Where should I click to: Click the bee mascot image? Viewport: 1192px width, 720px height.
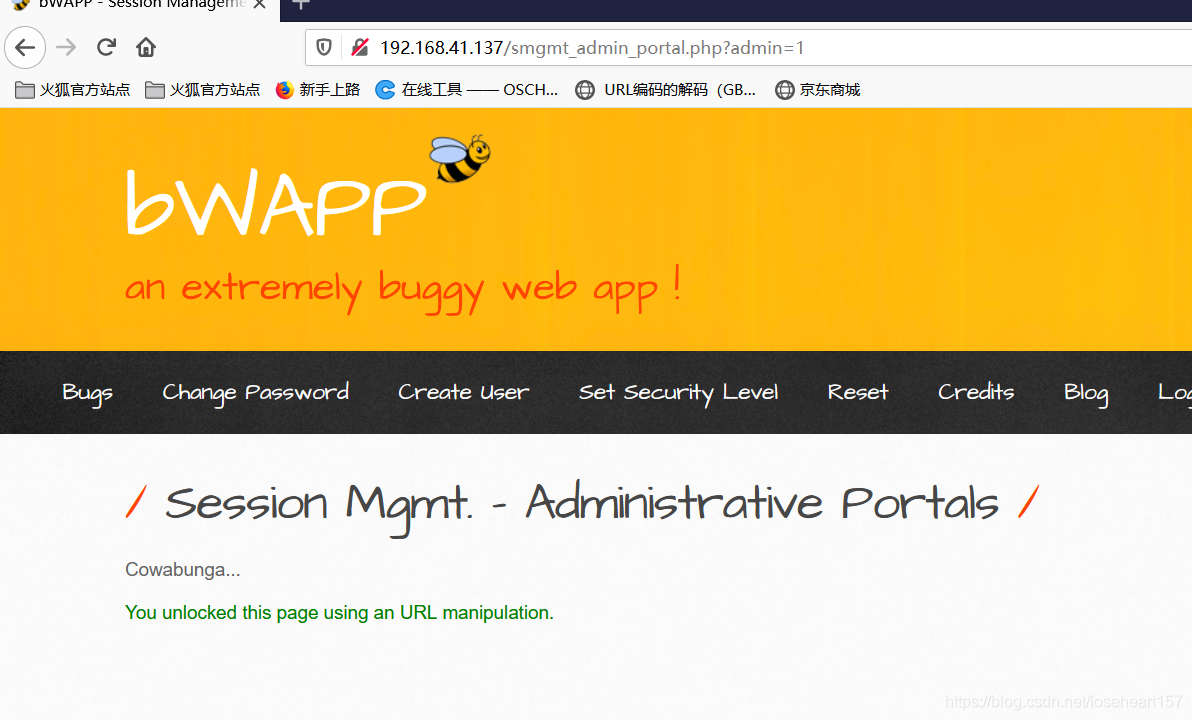pos(460,158)
